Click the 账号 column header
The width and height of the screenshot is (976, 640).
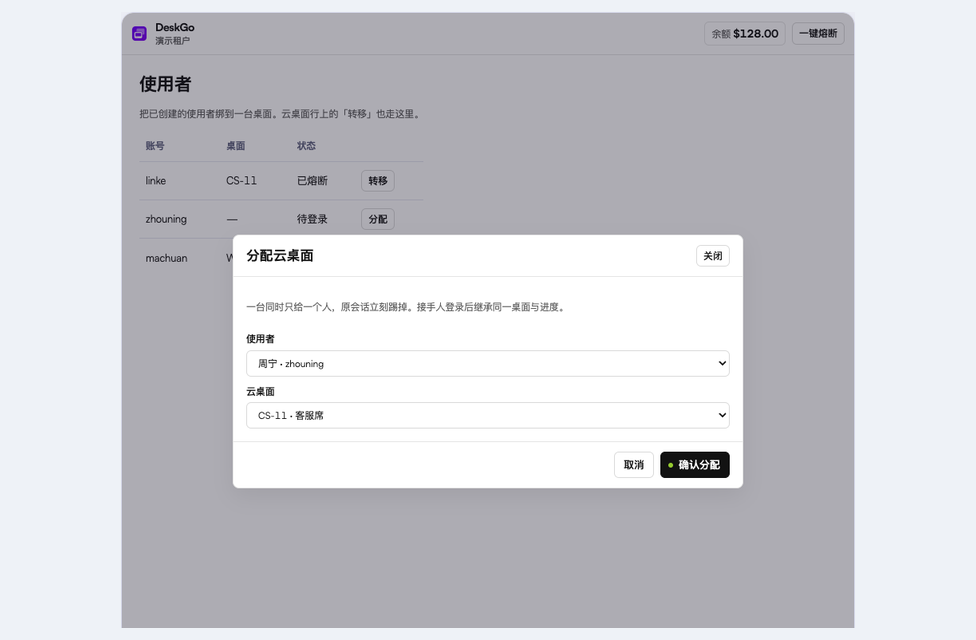[x=155, y=146]
